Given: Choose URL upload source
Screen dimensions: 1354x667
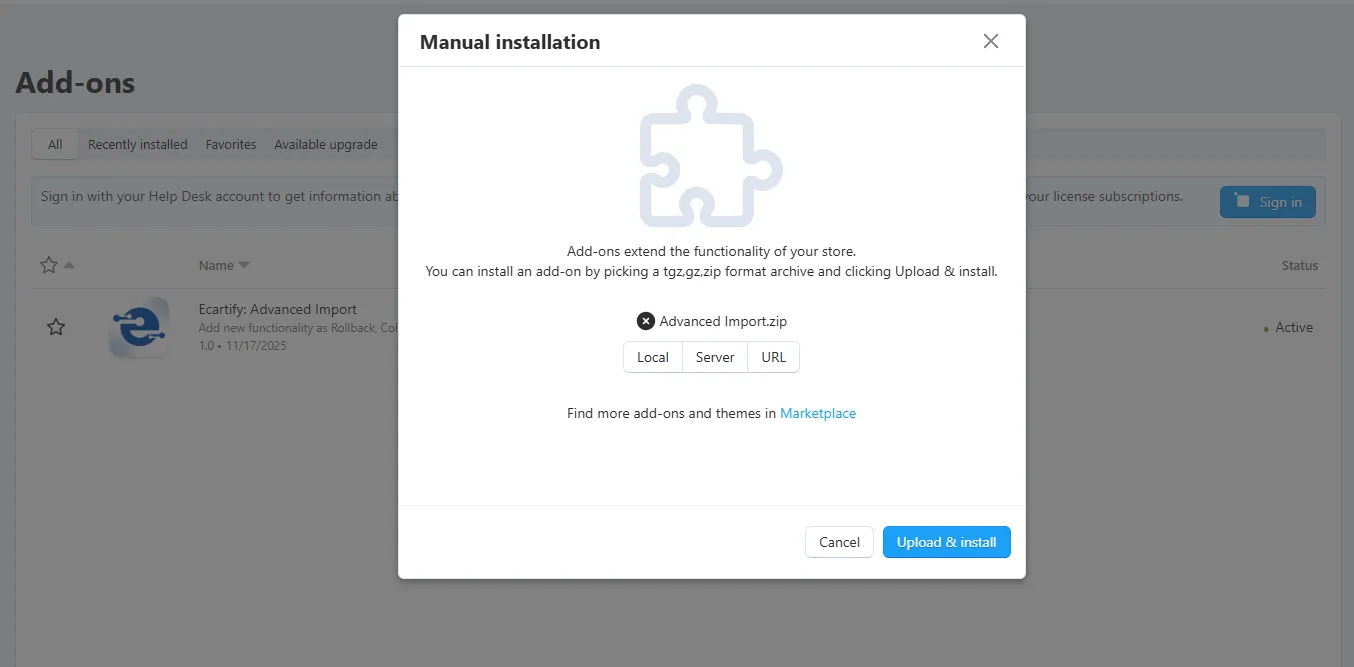Looking at the screenshot, I should (773, 357).
